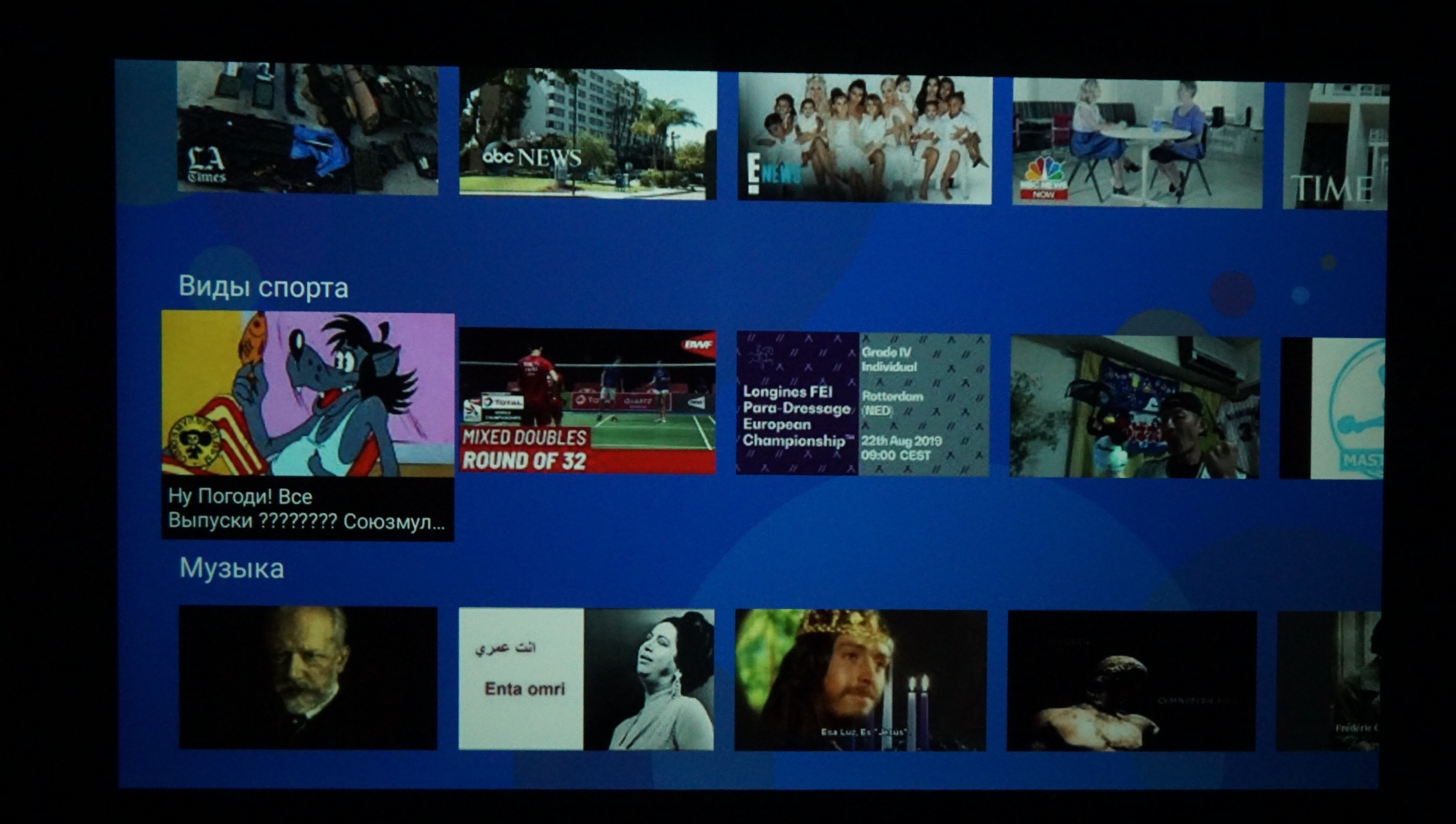Select the Ну Погоди wolf cartoon thumbnail
This screenshot has height=824, width=1456.
click(x=308, y=393)
